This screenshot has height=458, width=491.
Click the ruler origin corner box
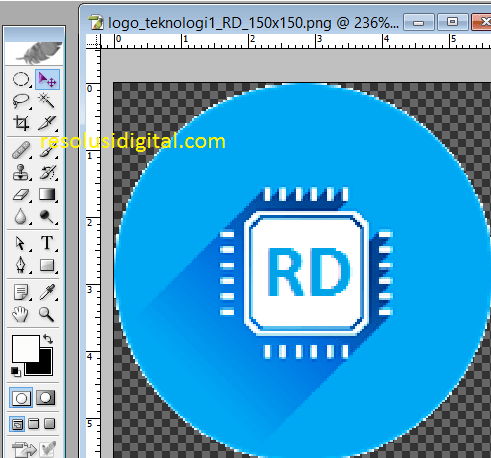tap(93, 42)
